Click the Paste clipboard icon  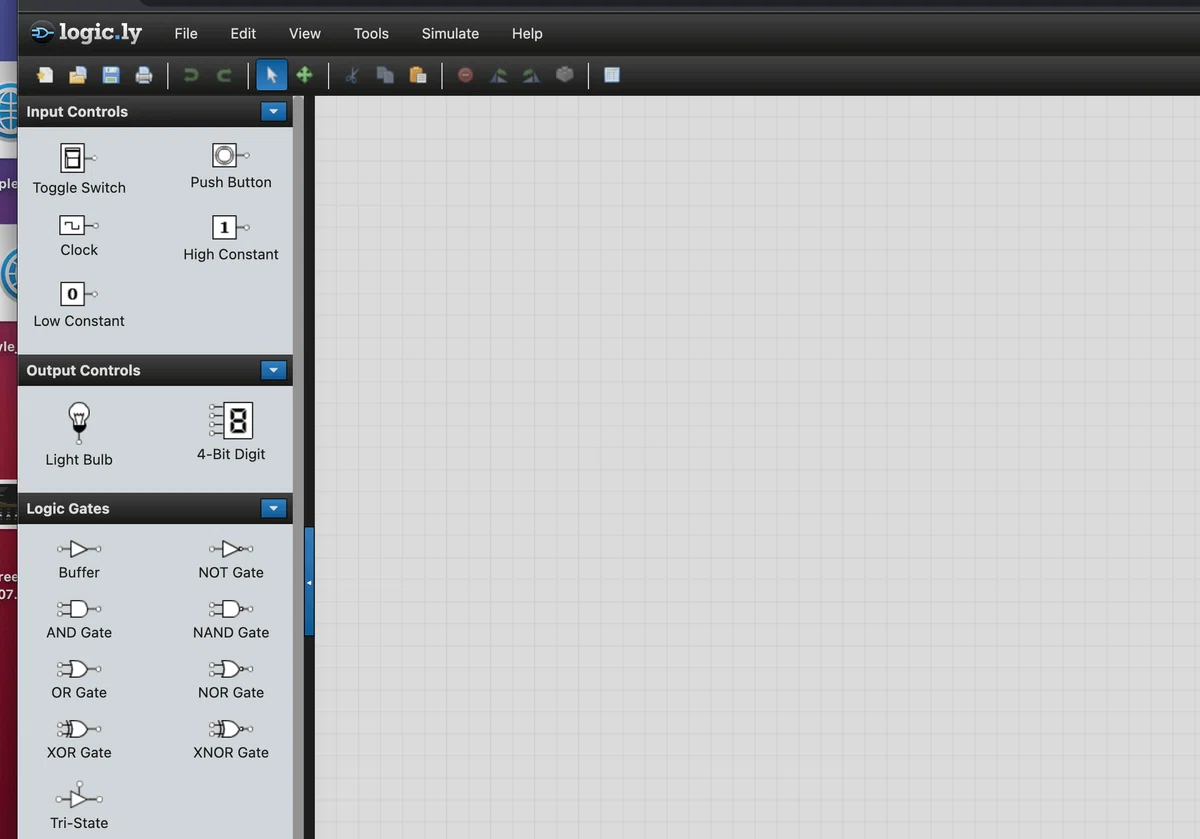pyautogui.click(x=418, y=75)
